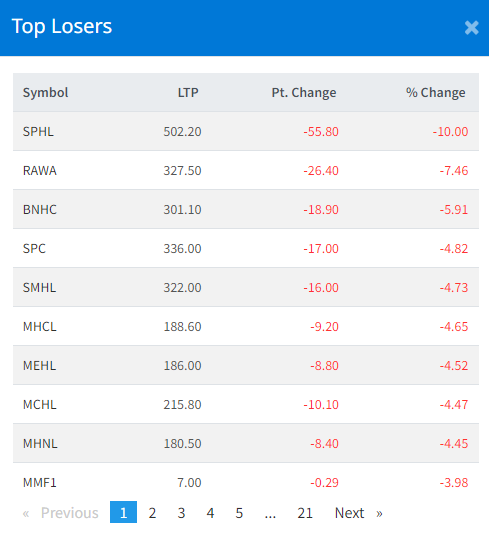Choose the SMHL symbol

pos(39,287)
